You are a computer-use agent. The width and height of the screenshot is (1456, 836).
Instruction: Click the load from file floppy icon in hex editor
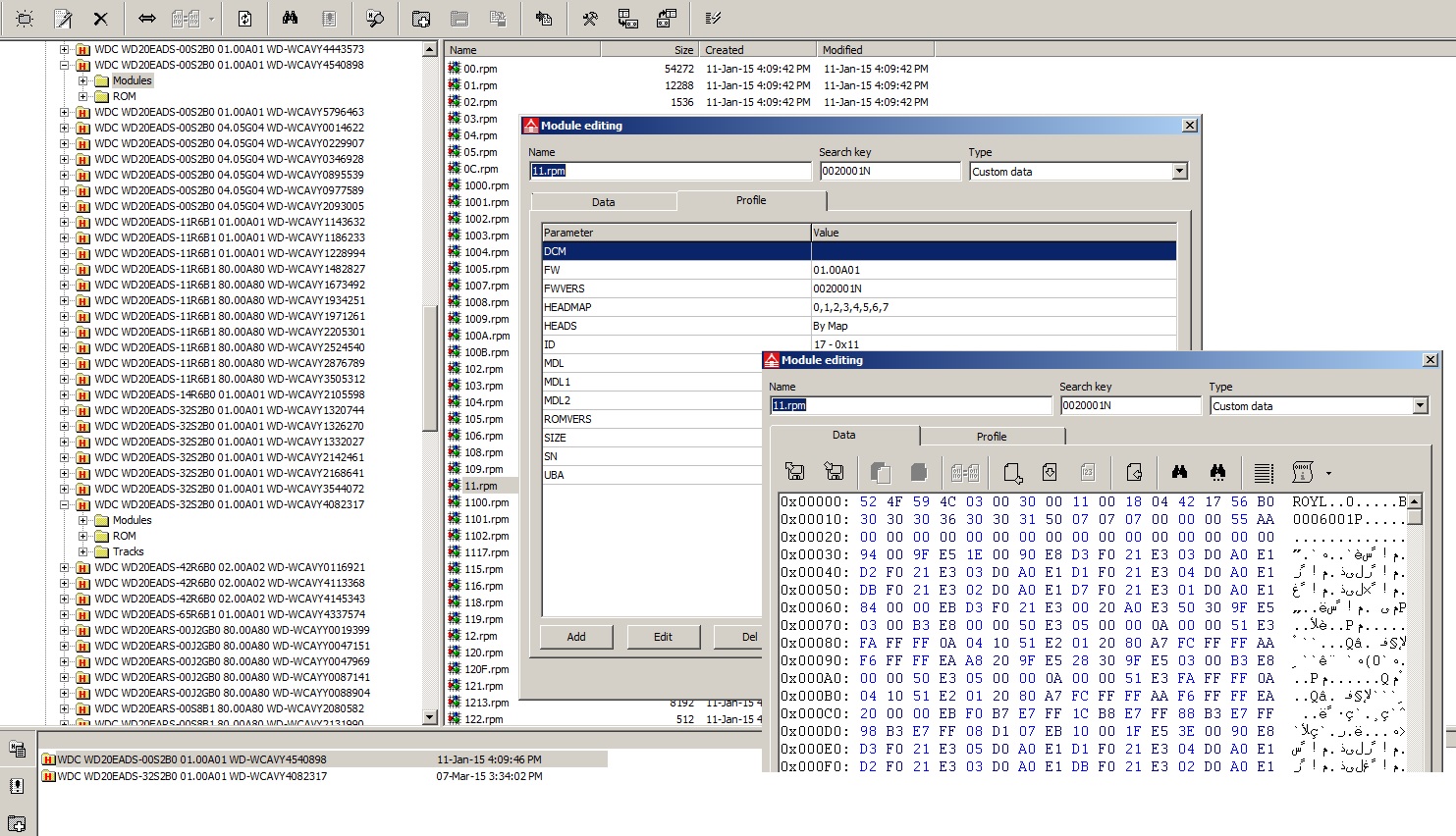tap(795, 472)
